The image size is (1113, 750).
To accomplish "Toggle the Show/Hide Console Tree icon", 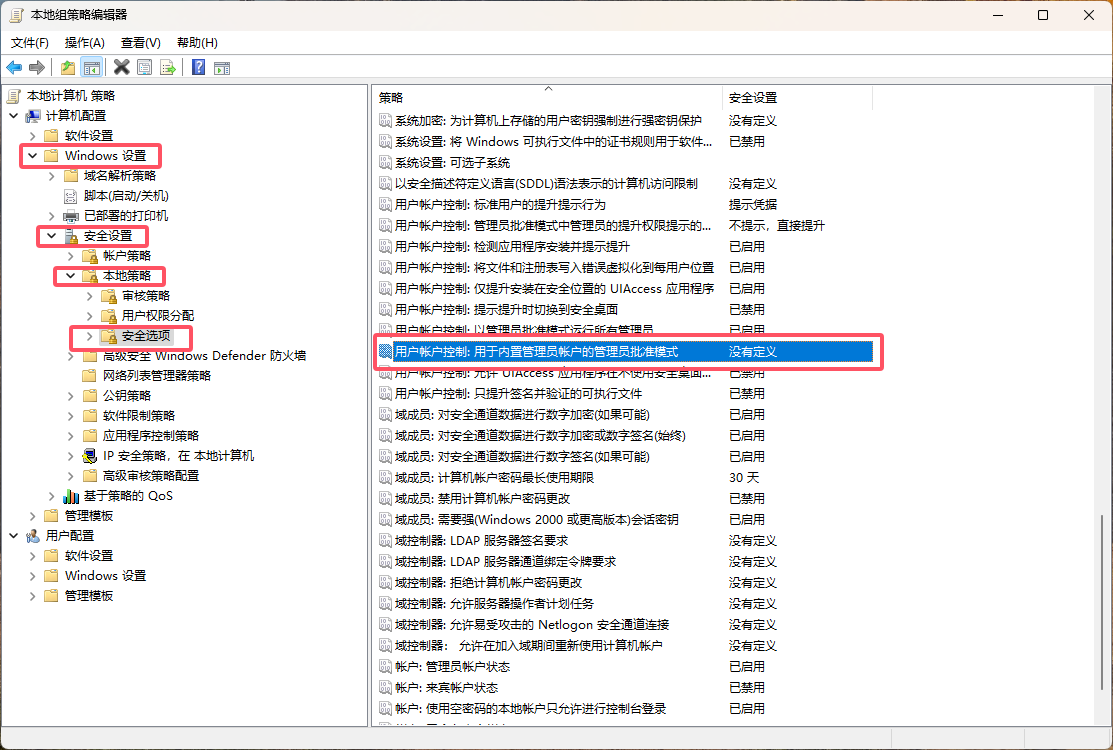I will point(92,67).
